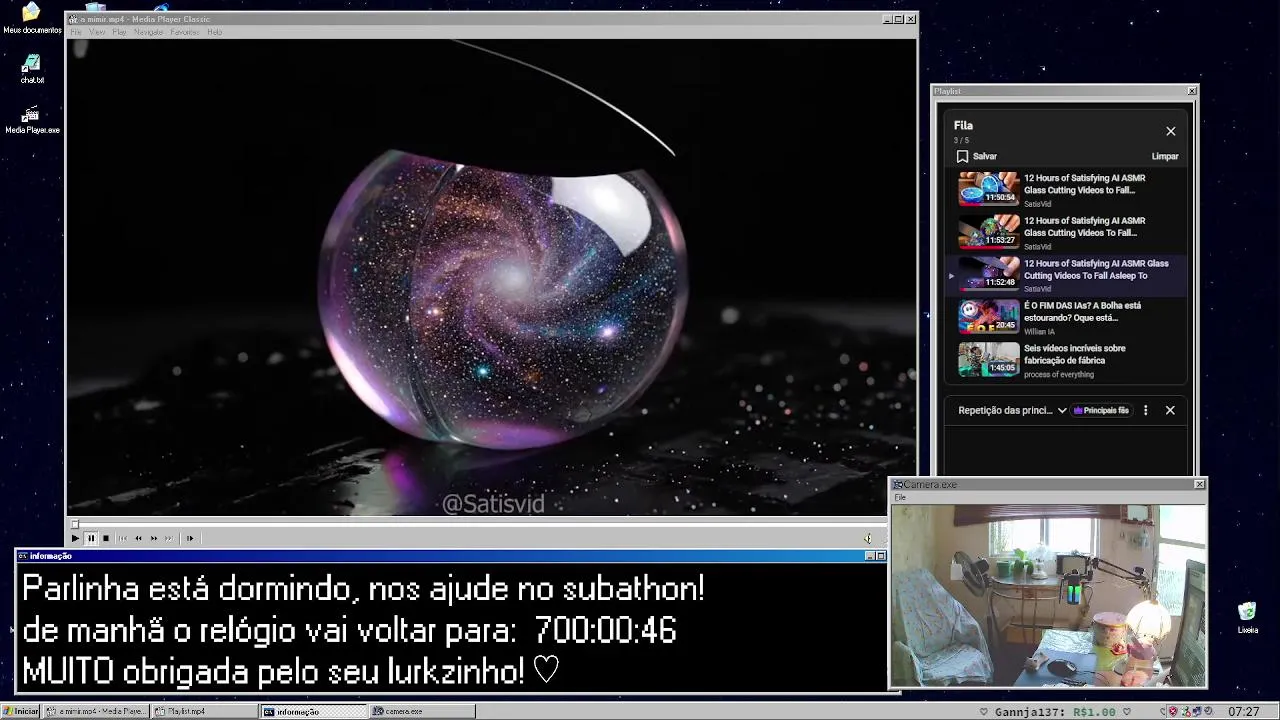Open the Iniciar start menu

click(20, 711)
